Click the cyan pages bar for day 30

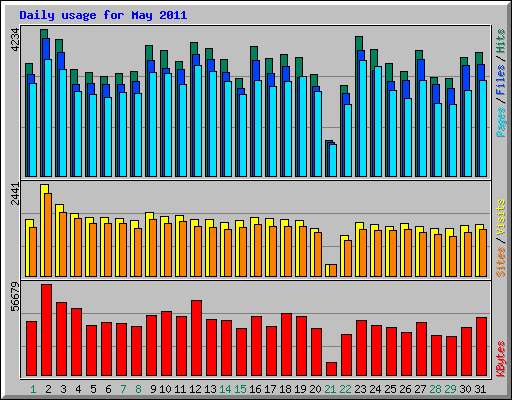468,133
